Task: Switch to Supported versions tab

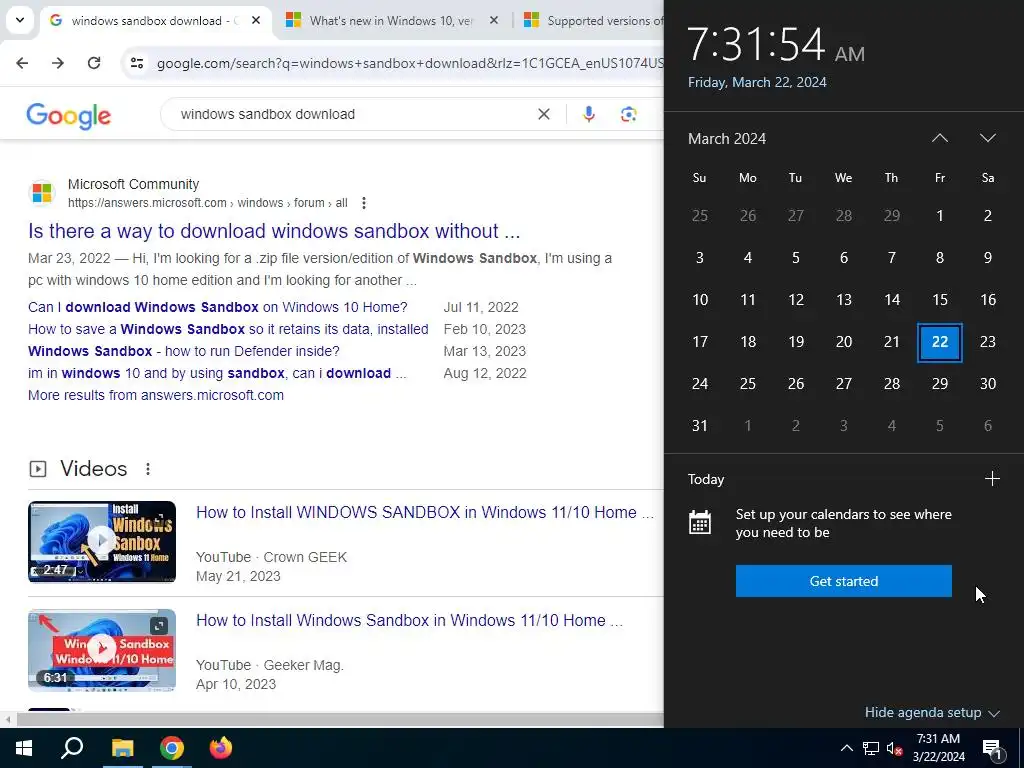Action: pos(593,20)
